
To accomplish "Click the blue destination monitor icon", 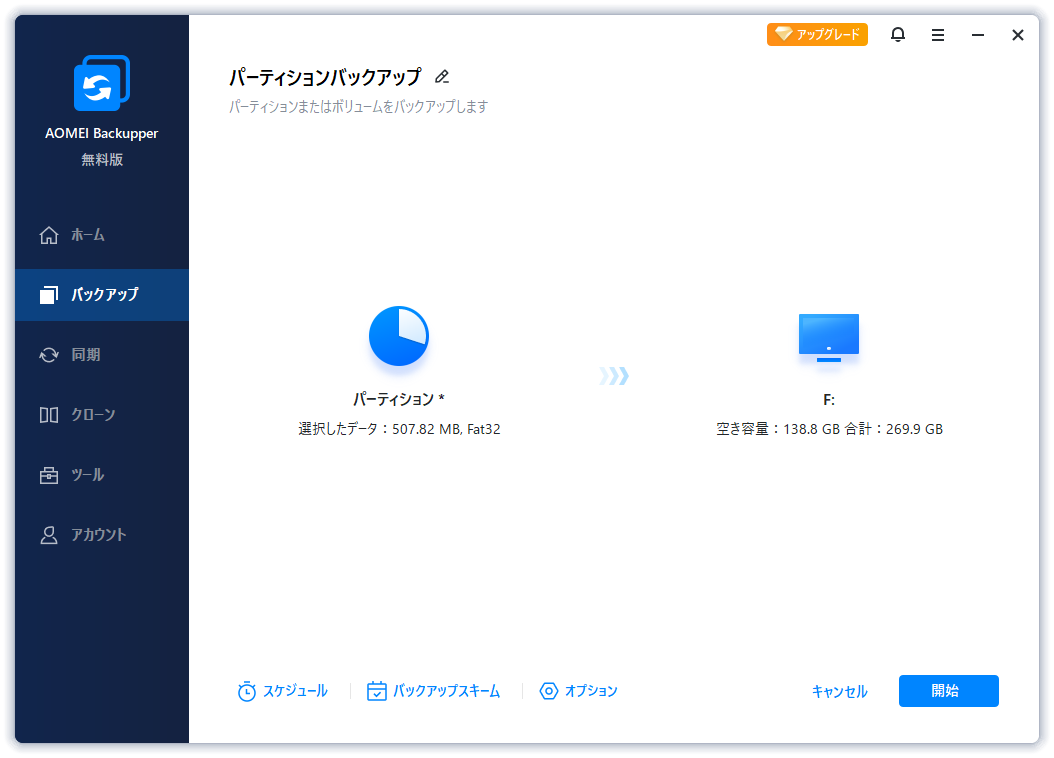I will 829,338.
